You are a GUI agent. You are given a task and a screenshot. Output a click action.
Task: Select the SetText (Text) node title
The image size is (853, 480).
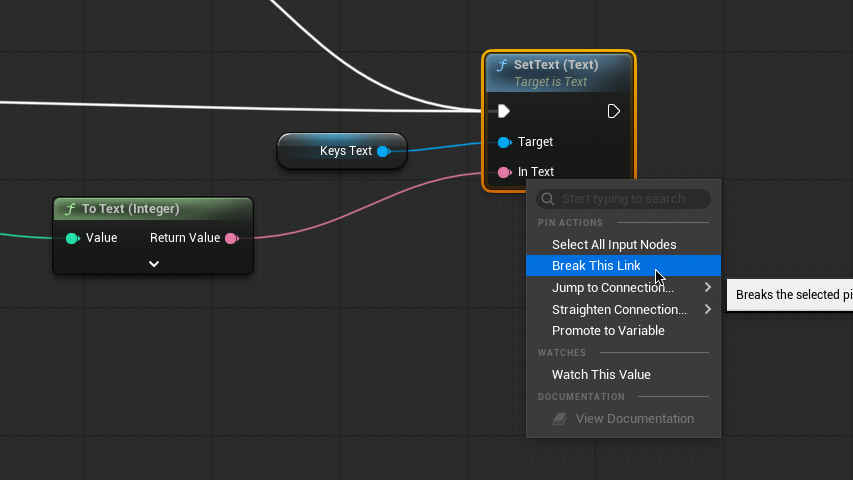pos(556,65)
